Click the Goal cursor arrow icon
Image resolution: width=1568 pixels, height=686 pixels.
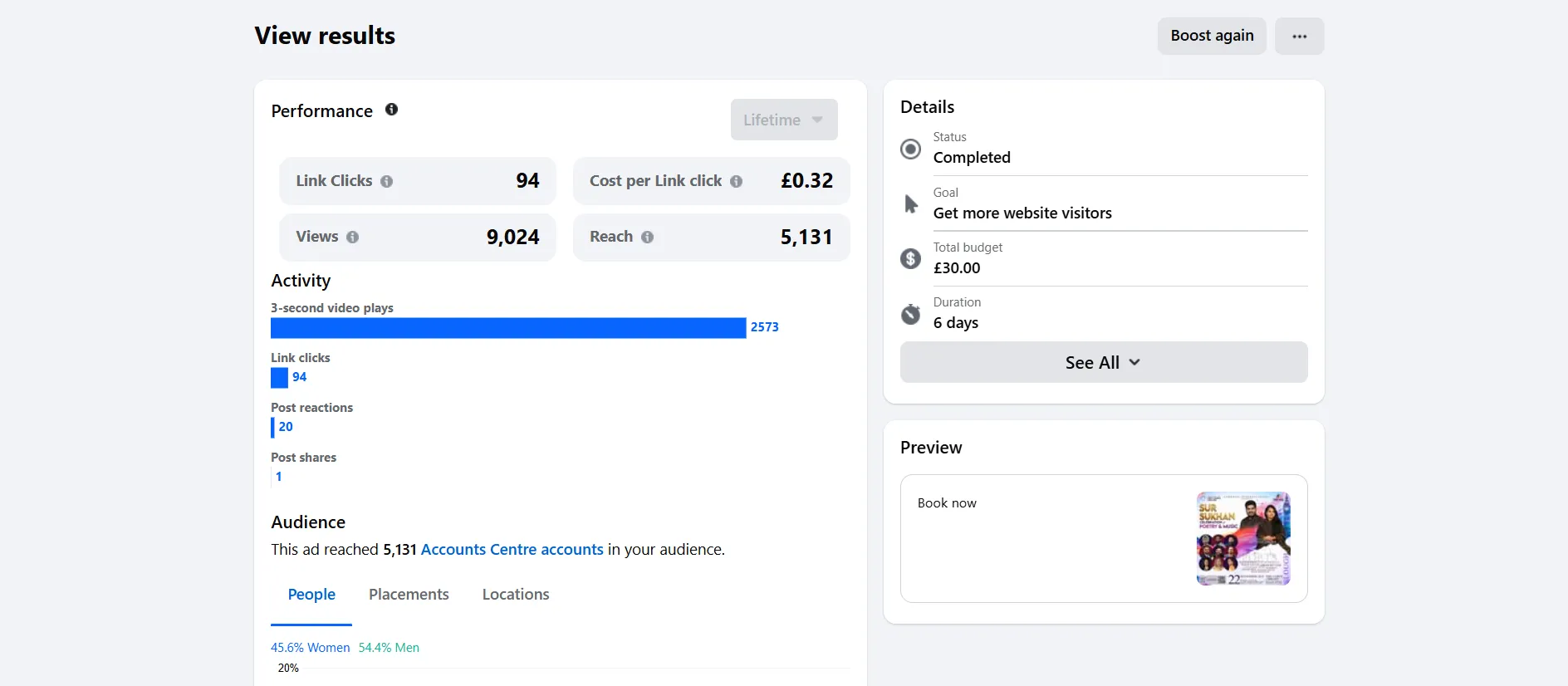tap(911, 204)
